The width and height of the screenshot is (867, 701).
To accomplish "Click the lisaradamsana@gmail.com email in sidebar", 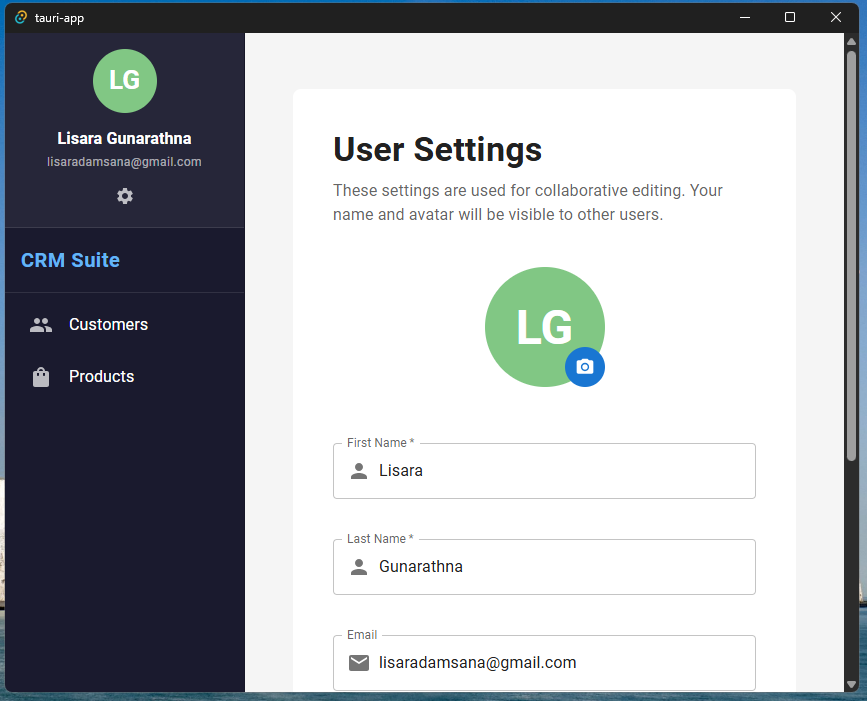I will pyautogui.click(x=124, y=161).
